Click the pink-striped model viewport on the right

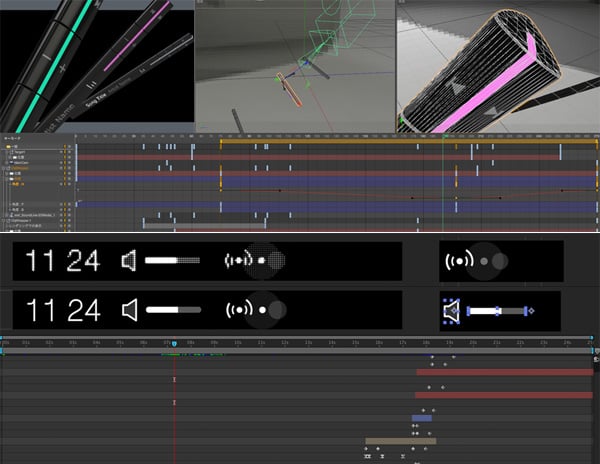tap(497, 65)
